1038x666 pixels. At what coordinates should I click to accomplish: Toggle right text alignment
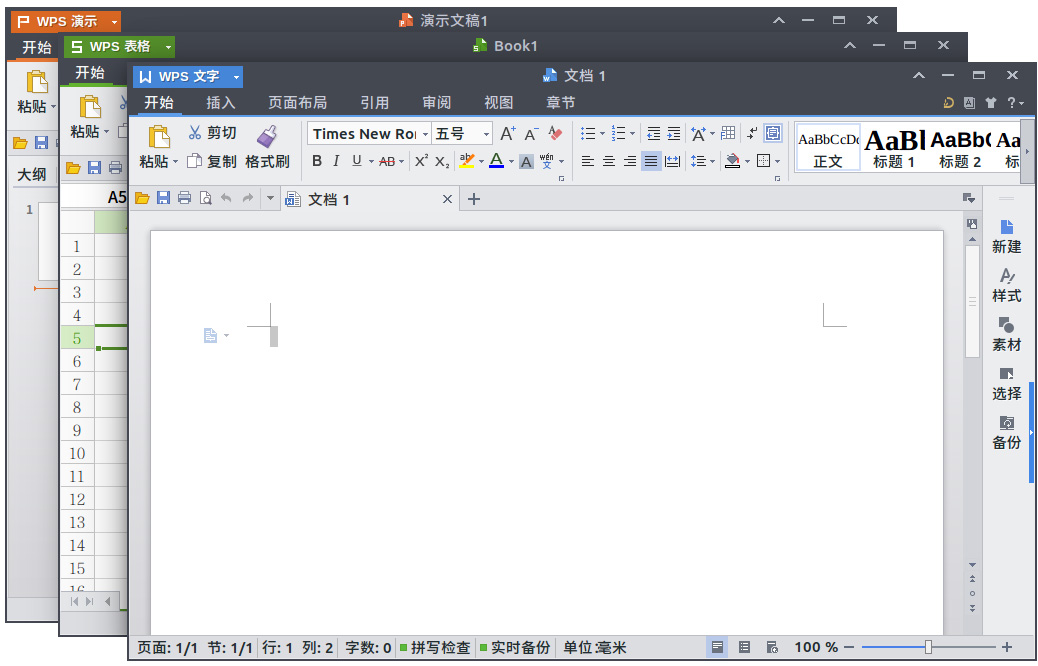pos(630,161)
